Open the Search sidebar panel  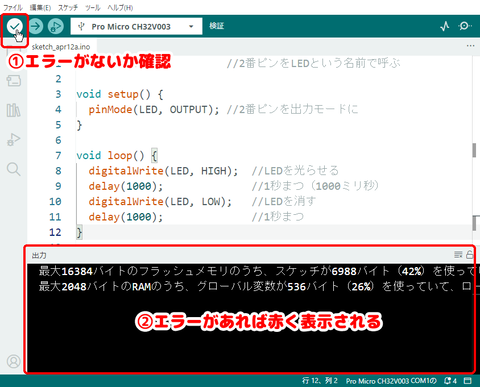(x=14, y=169)
